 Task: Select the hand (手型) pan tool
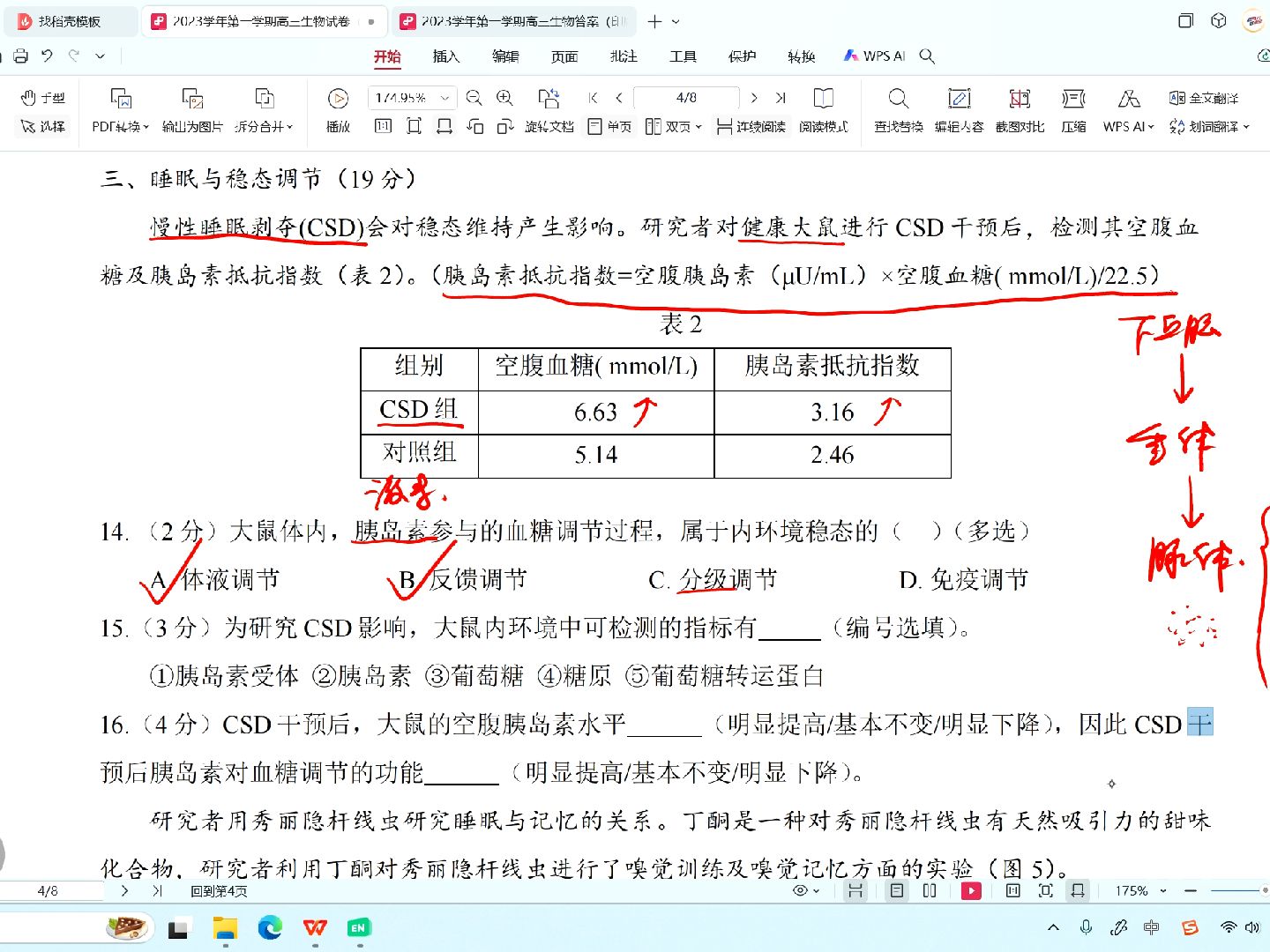42,98
